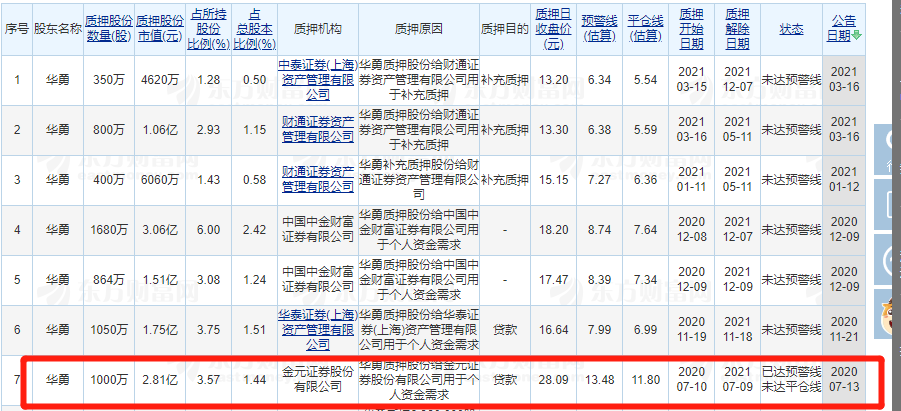Sort by 占总股本比例(%) header

pyautogui.click(x=255, y=29)
